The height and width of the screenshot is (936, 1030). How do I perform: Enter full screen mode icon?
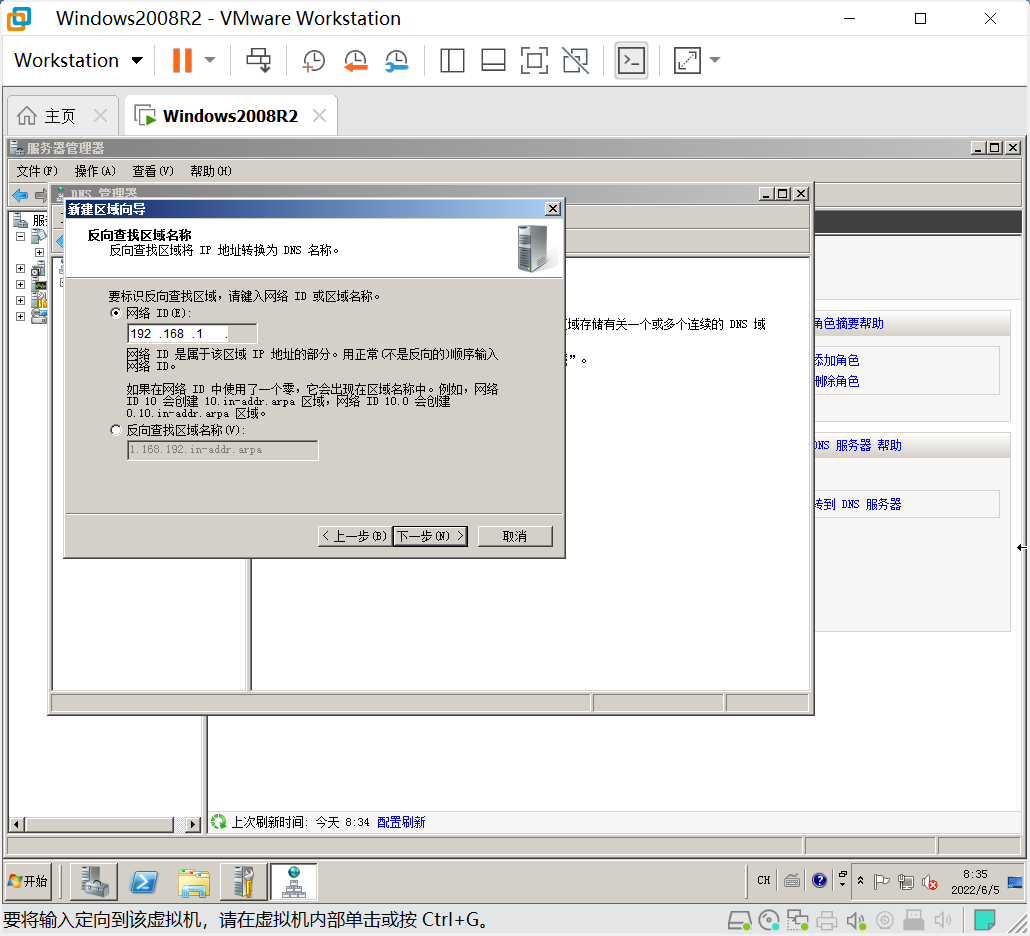point(534,60)
